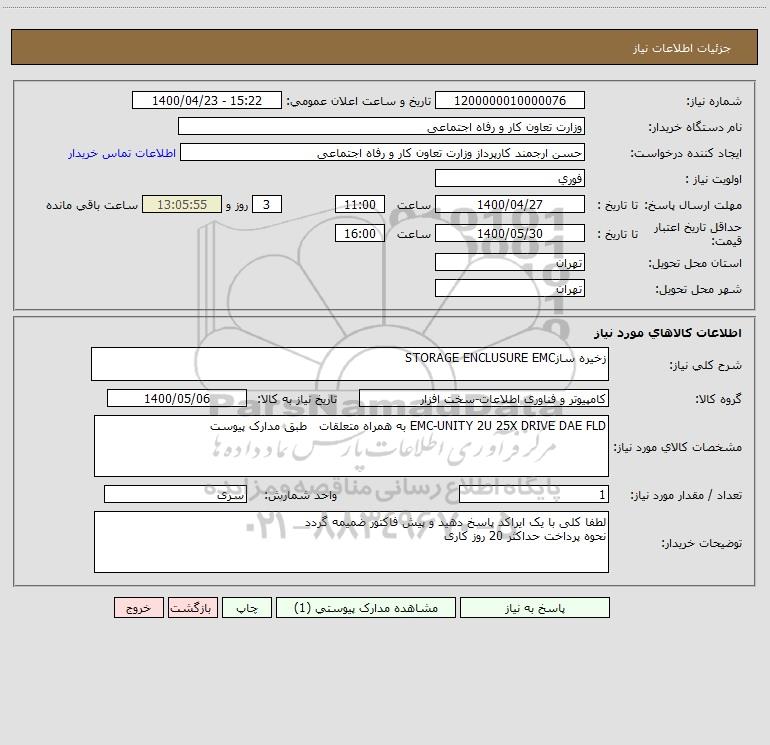Click the بازگشت back button

[192, 607]
